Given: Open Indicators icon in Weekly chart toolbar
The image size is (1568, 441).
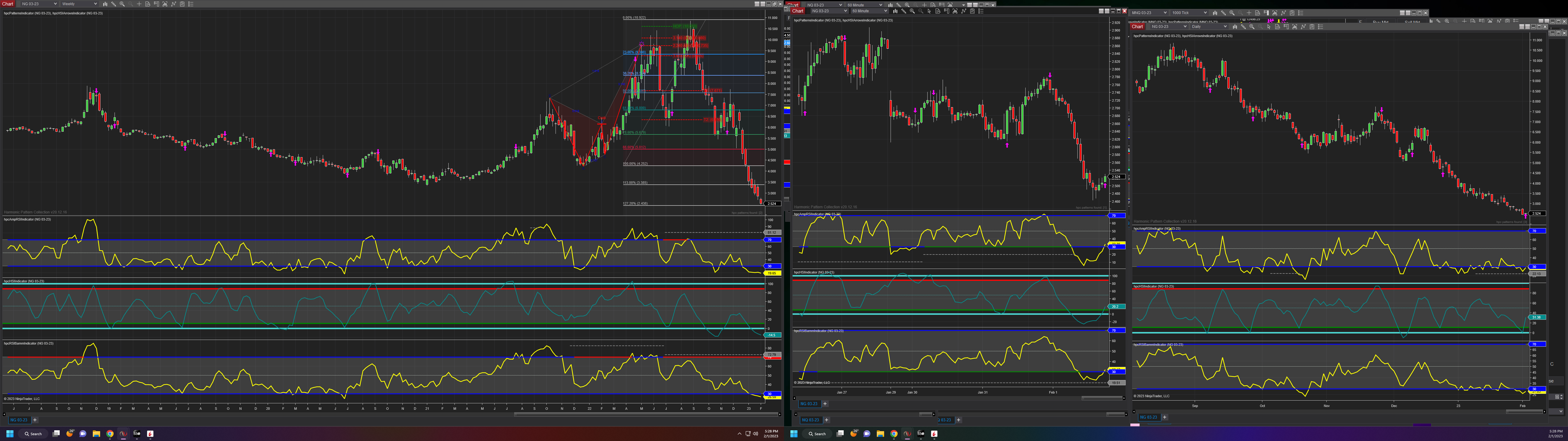Looking at the screenshot, I should 173,4.
